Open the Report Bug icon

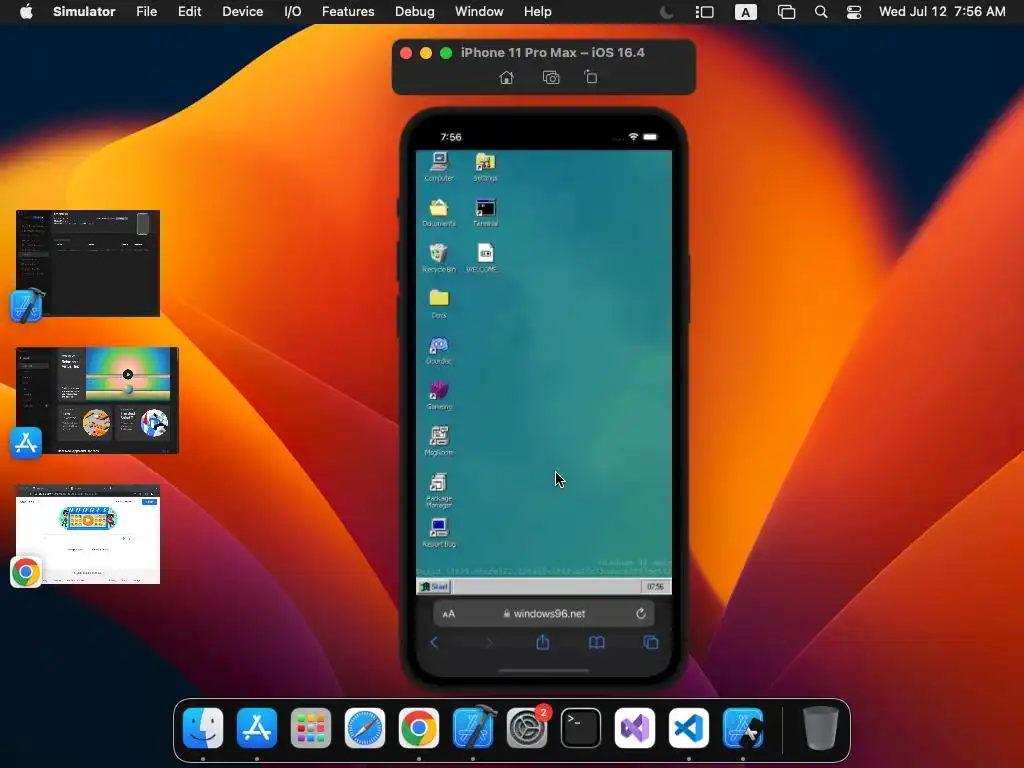point(439,533)
